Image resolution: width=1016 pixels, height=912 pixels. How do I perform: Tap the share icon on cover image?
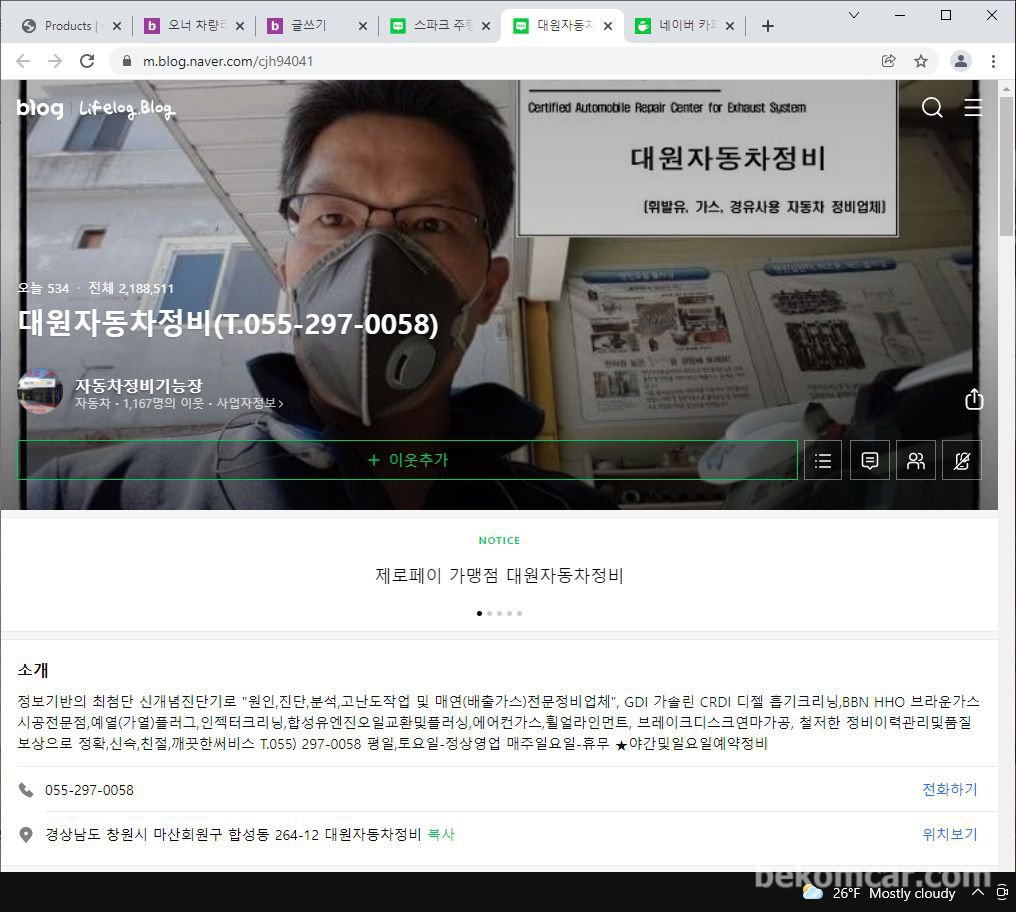(973, 399)
